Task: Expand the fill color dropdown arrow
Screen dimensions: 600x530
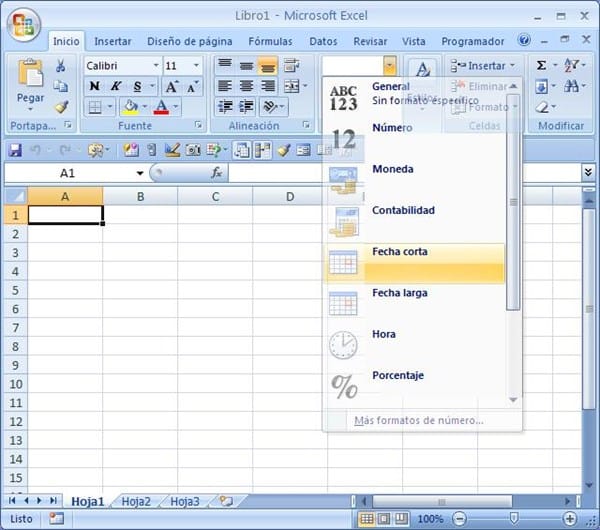Action: [x=145, y=107]
